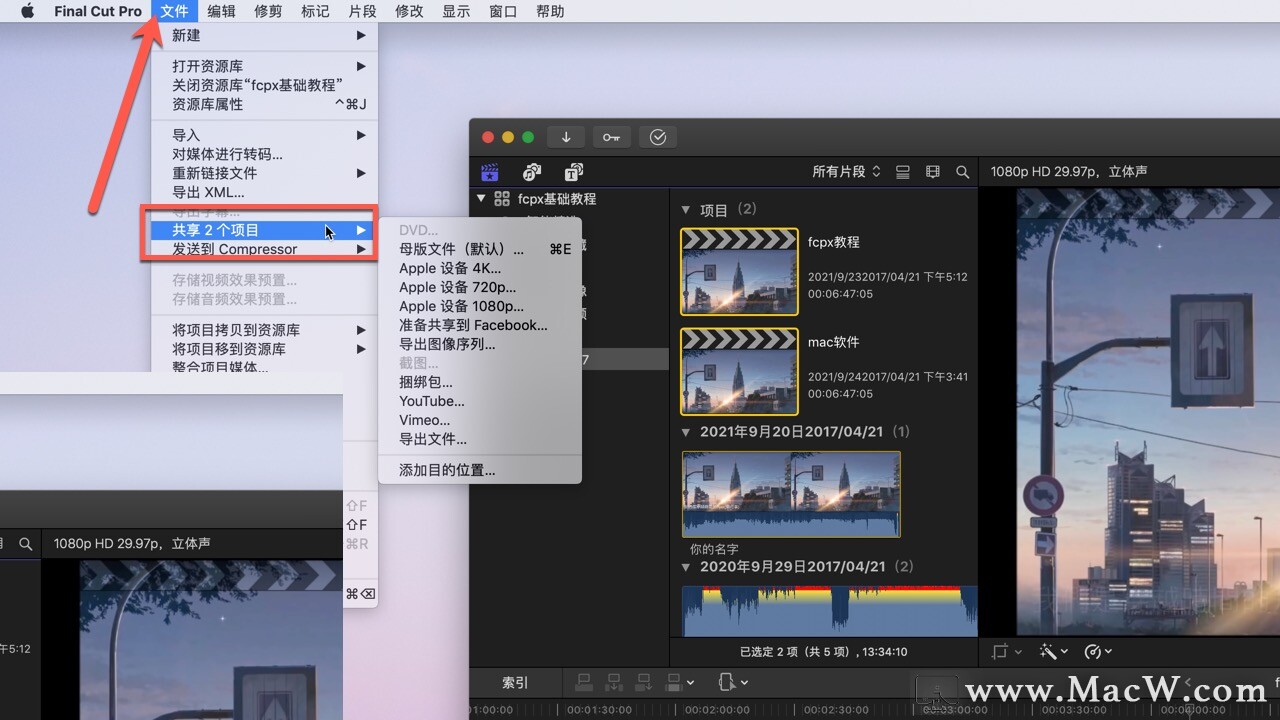Open clip appearance filmstrip options
The width and height of the screenshot is (1280, 720).
[933, 172]
